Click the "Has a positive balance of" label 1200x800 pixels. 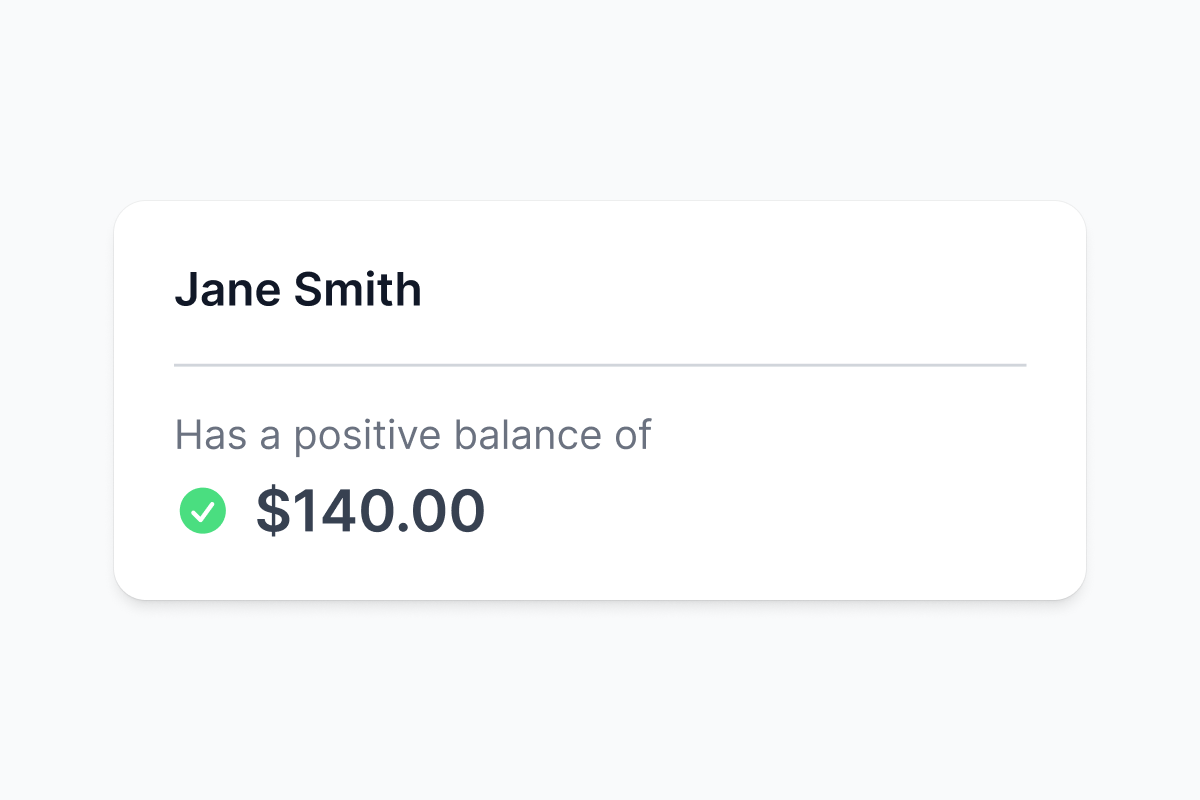point(413,435)
